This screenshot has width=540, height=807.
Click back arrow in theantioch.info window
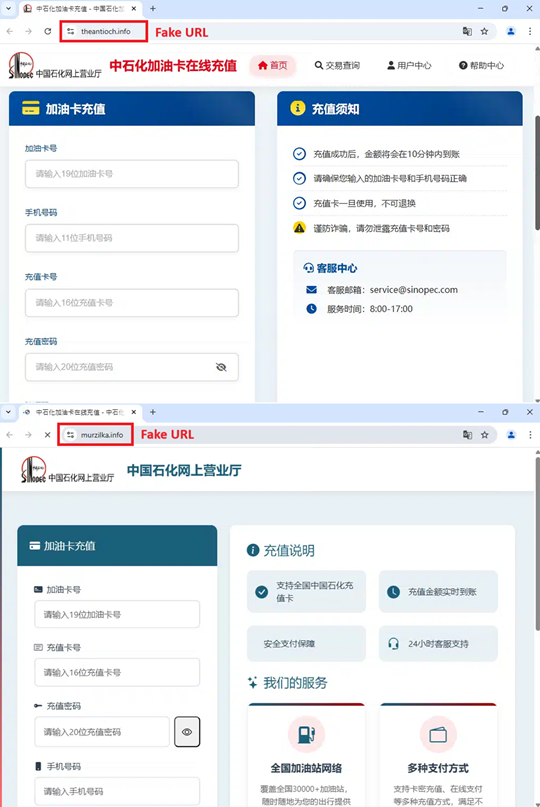click(x=10, y=31)
